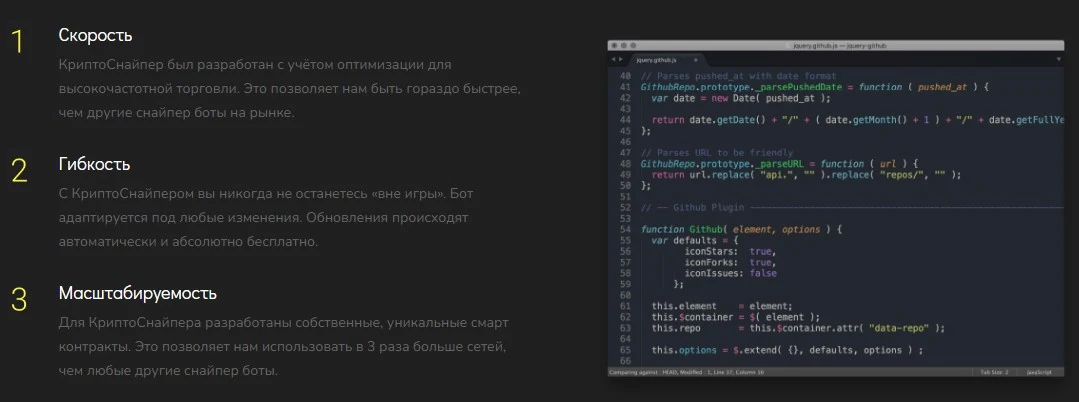1079x402 pixels.
Task: Click code line 48 _parseURL function
Action: [780, 164]
